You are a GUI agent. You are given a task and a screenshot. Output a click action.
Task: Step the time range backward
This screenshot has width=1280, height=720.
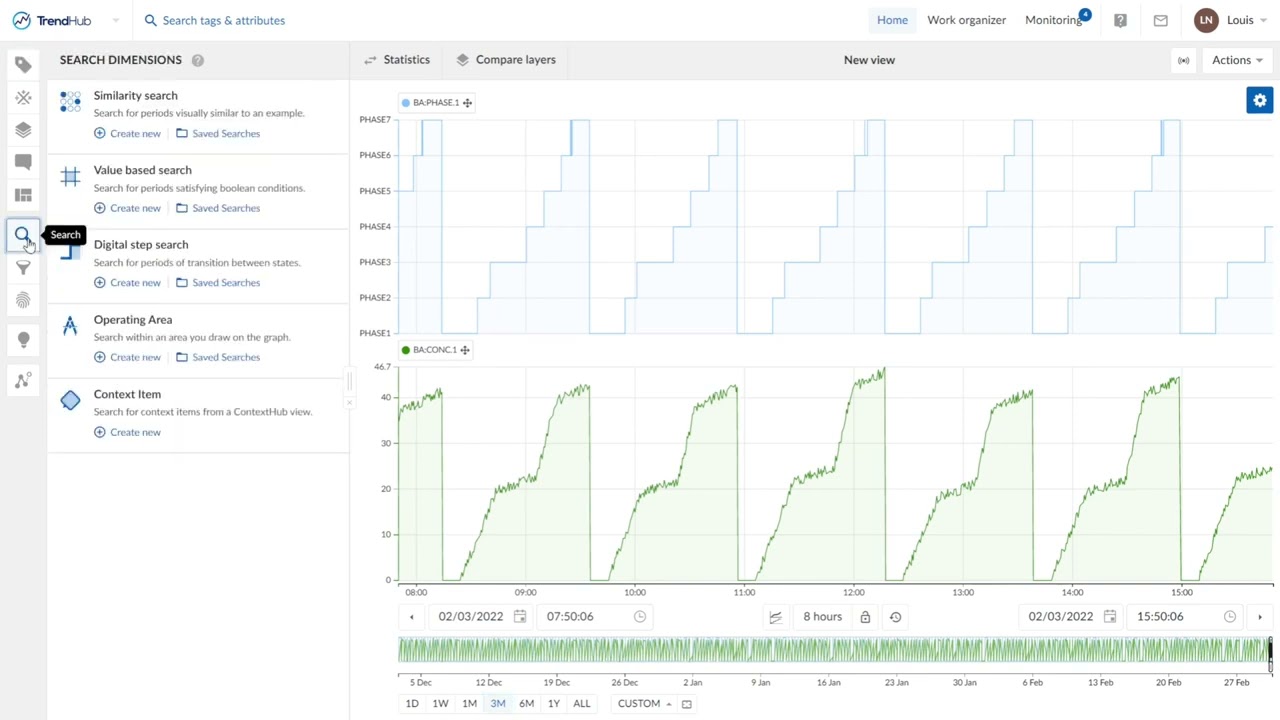[x=411, y=617]
